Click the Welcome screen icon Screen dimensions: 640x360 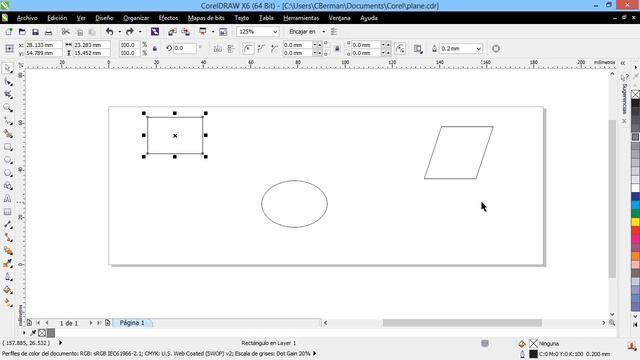pos(223,31)
